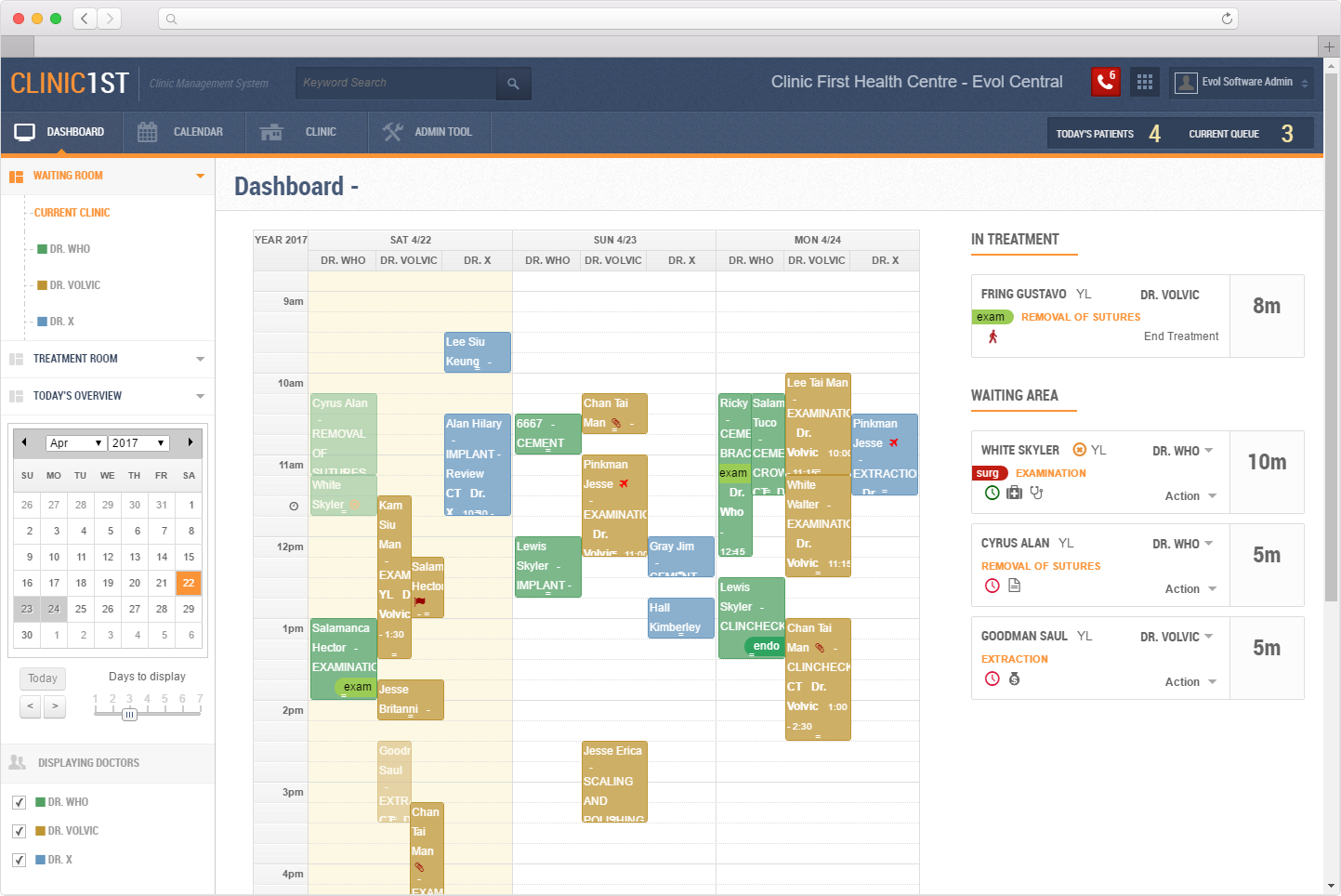This screenshot has height=896, width=1341.
Task: Click the document icon on Cyrus Alan's card
Action: 1015,586
